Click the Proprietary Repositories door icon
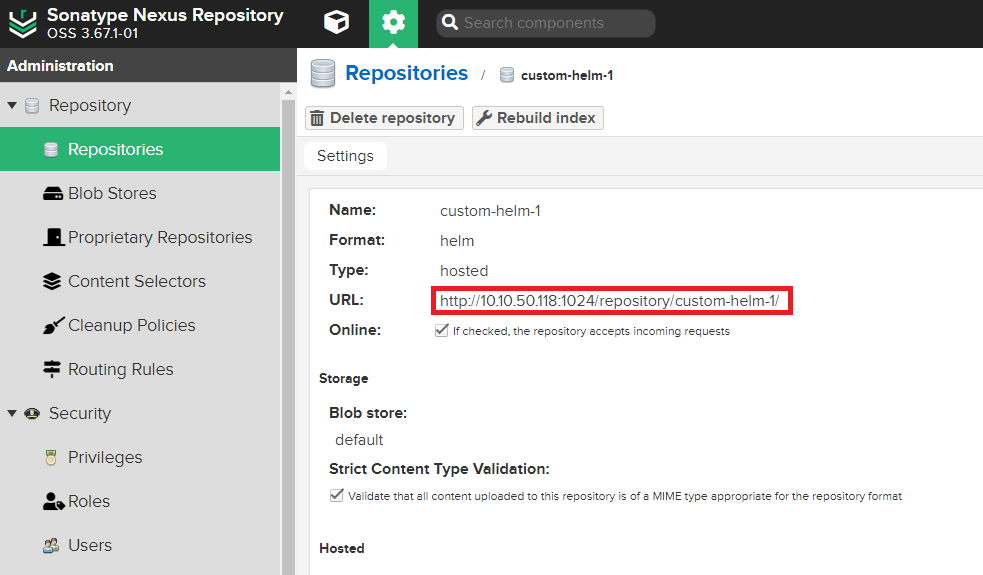This screenshot has height=575, width=983. tap(54, 237)
